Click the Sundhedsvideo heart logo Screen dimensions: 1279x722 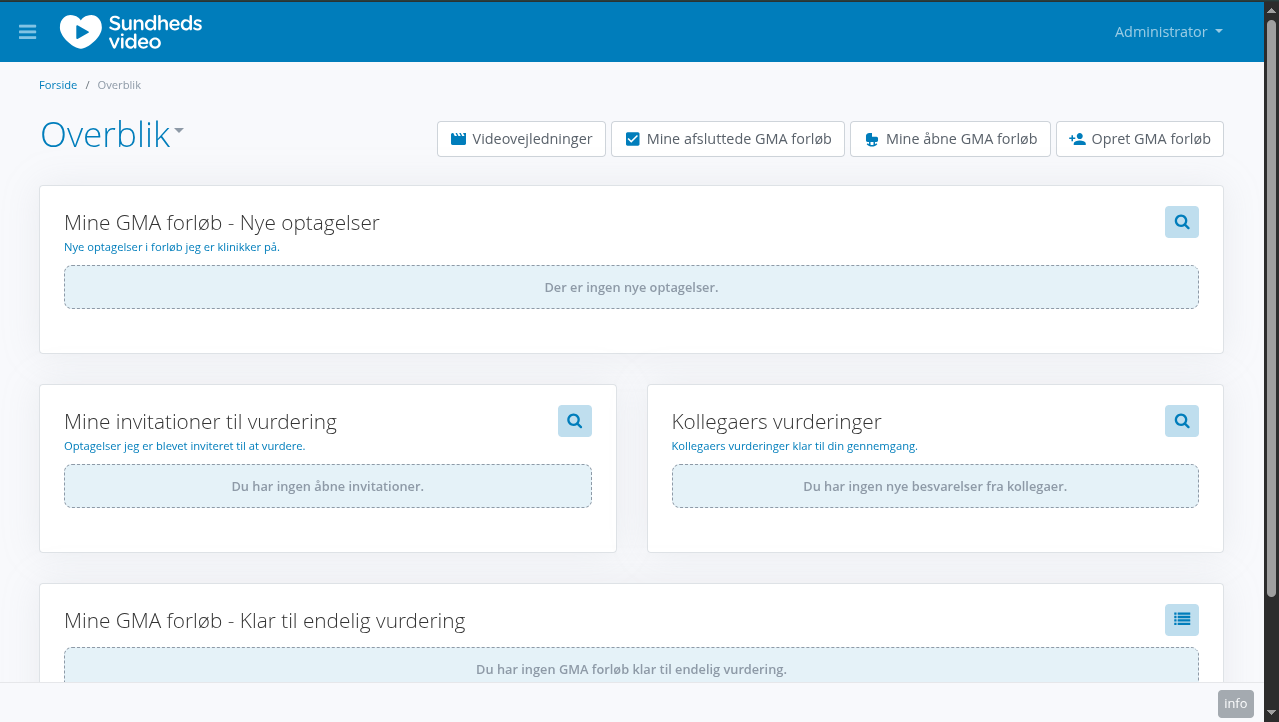pyautogui.click(x=80, y=31)
